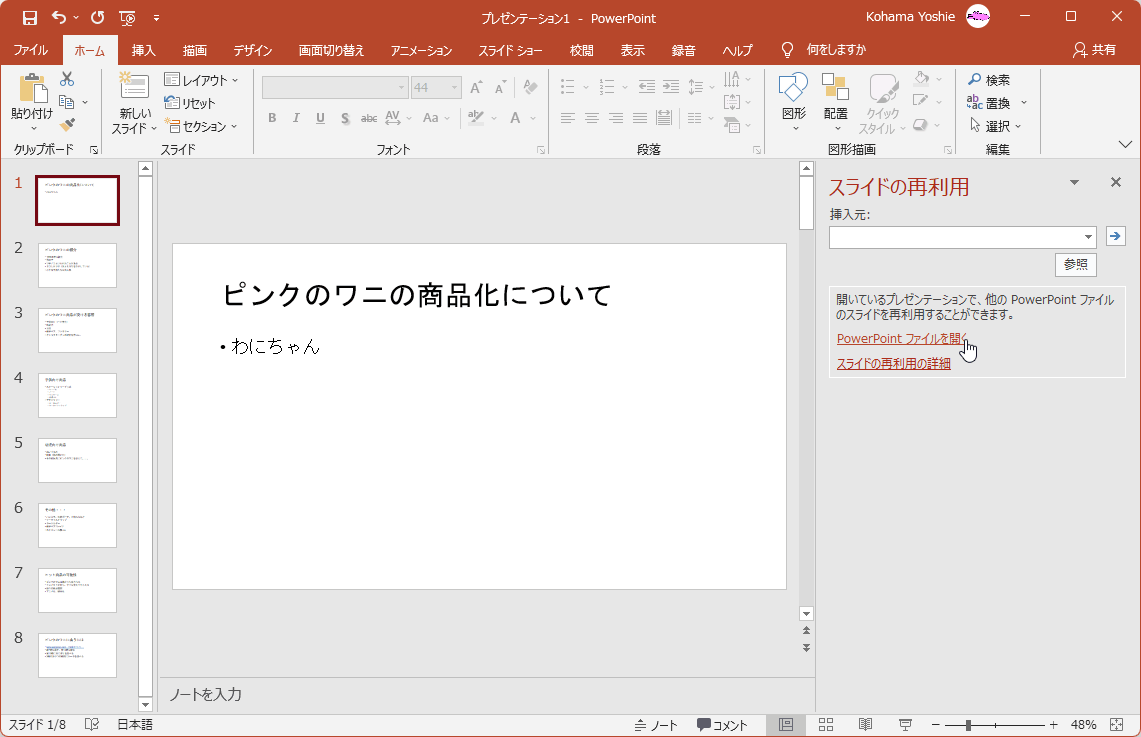1141x737 pixels.
Task: Click the Browse (参照) button
Action: [1075, 265]
